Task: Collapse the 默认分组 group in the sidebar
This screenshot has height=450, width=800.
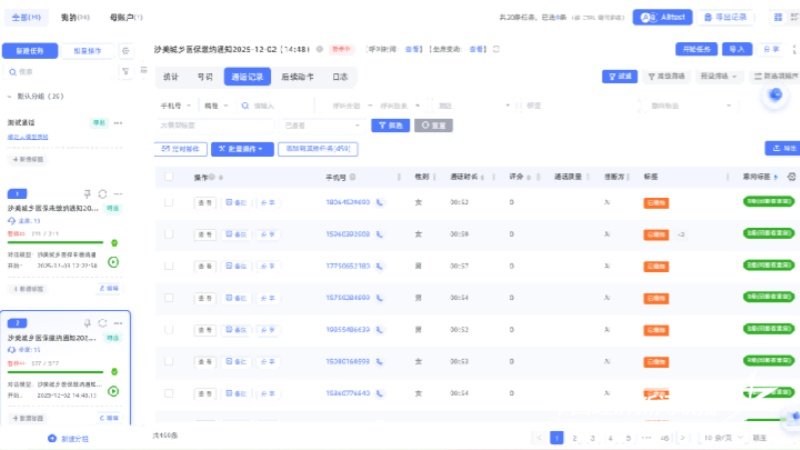Action: click(x=9, y=97)
